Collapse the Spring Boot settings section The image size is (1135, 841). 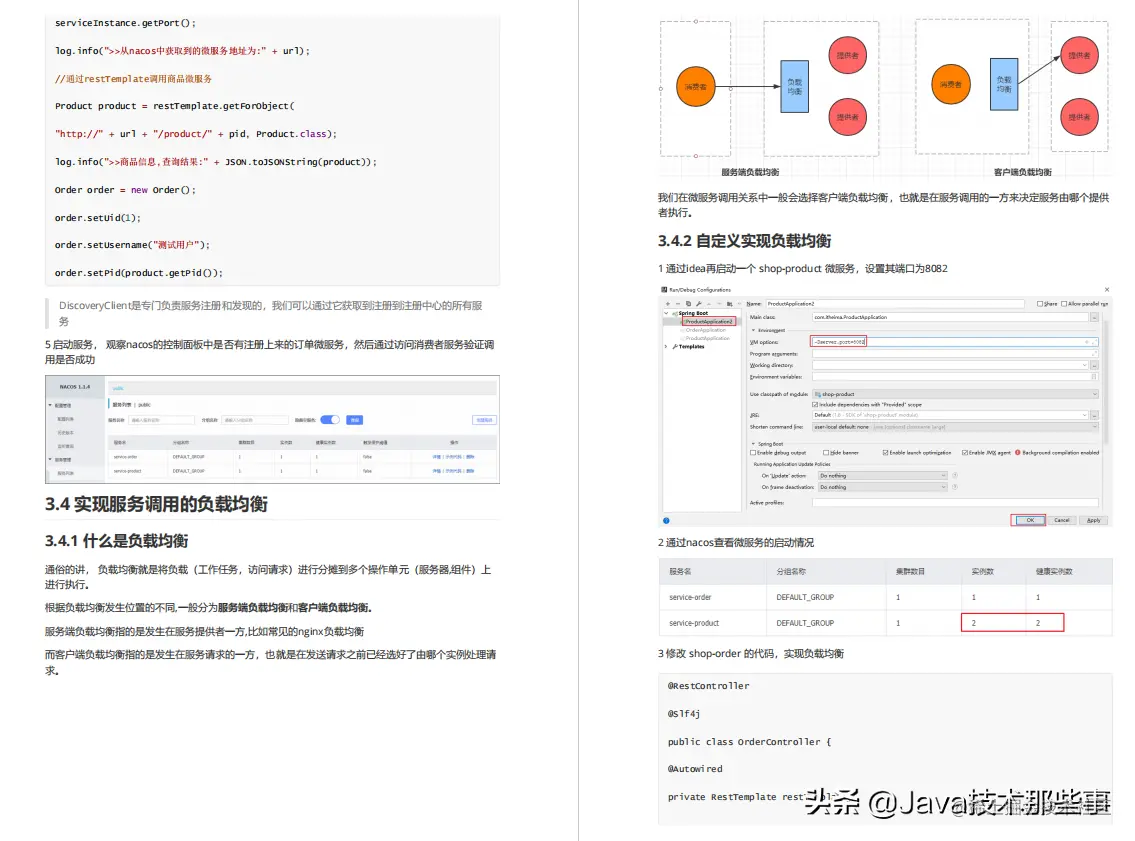click(754, 444)
